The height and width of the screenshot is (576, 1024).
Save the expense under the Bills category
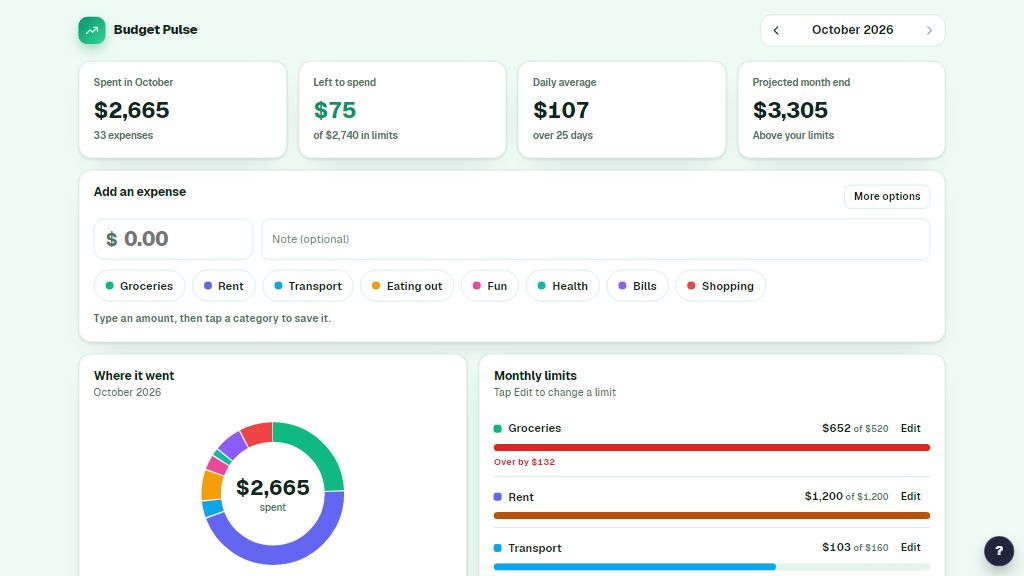[637, 286]
